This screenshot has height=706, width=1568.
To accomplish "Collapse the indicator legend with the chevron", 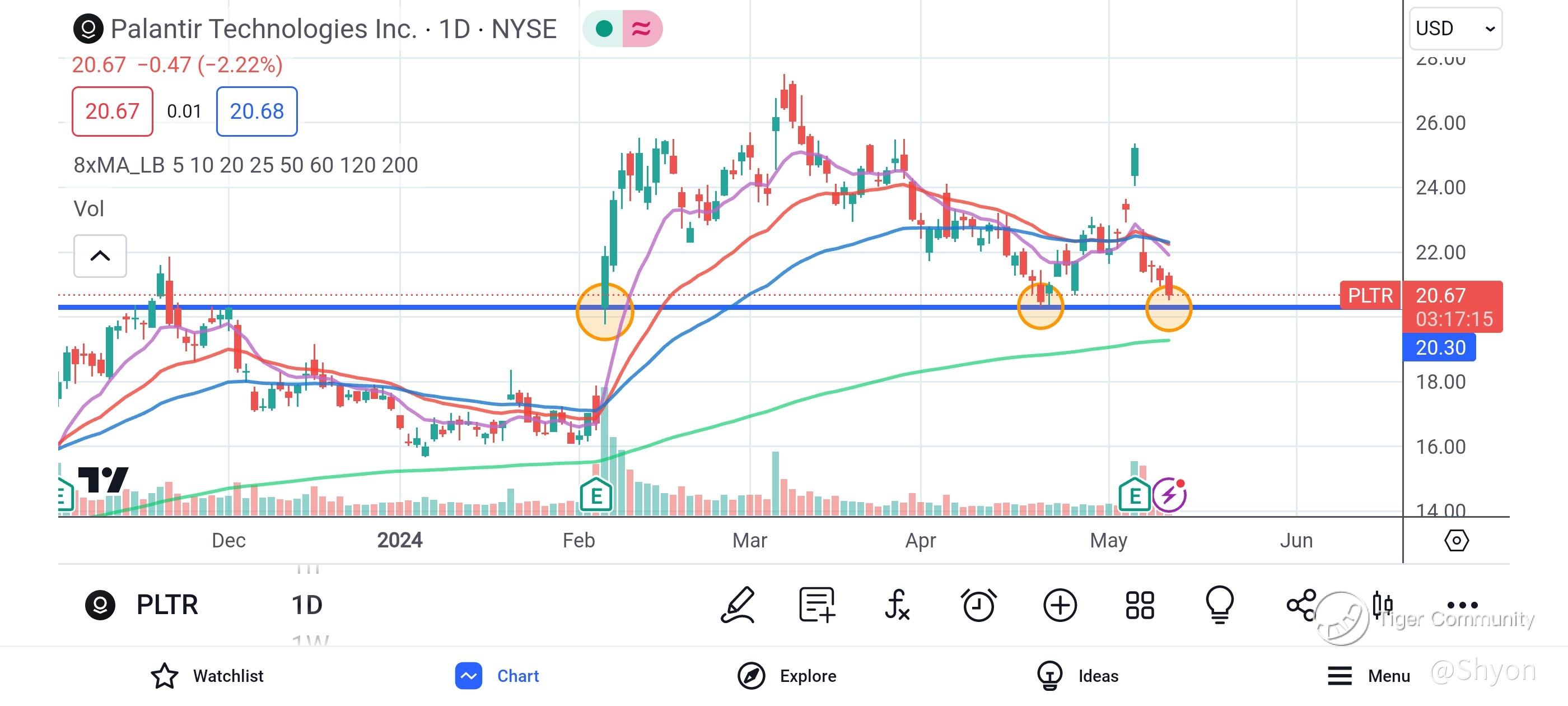I will click(x=100, y=256).
